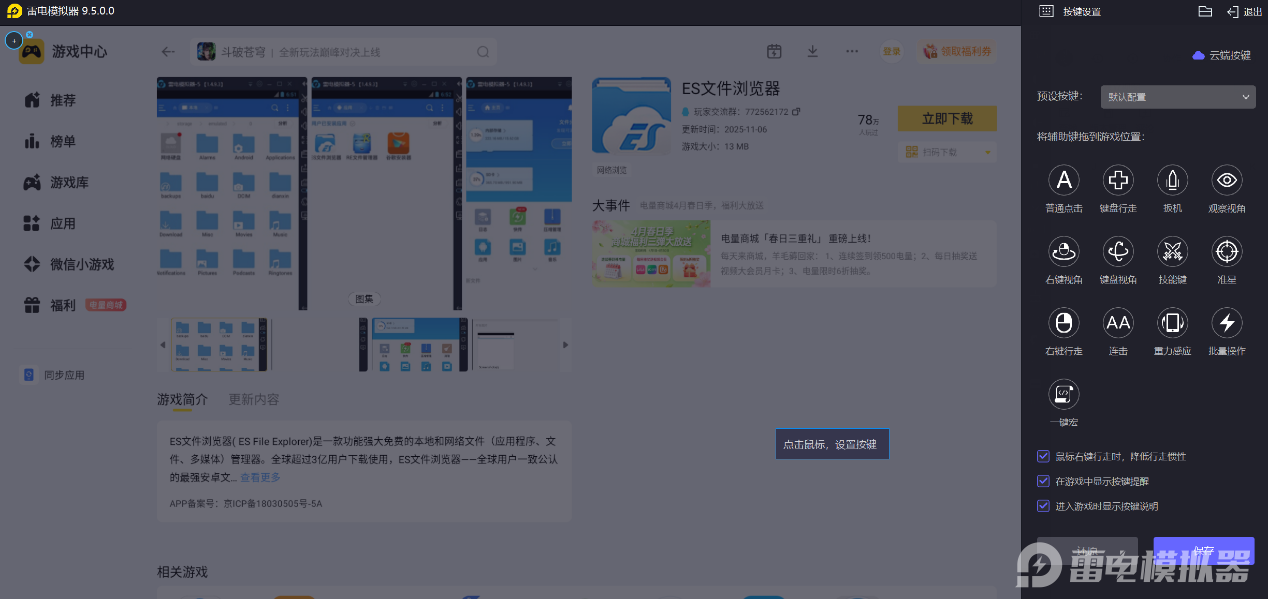Screen dimensions: 1268x599
Task: Select the 连击 AA combo icon
Action: point(1118,322)
